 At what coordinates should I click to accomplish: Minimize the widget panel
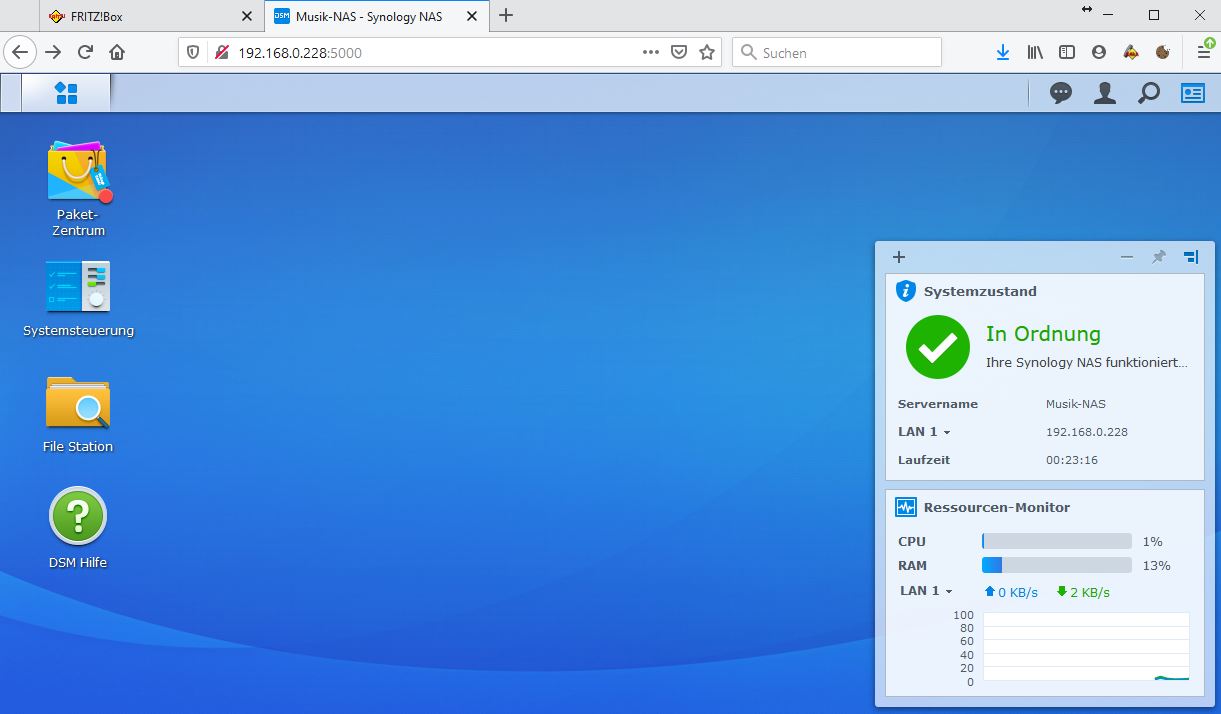[x=1127, y=257]
